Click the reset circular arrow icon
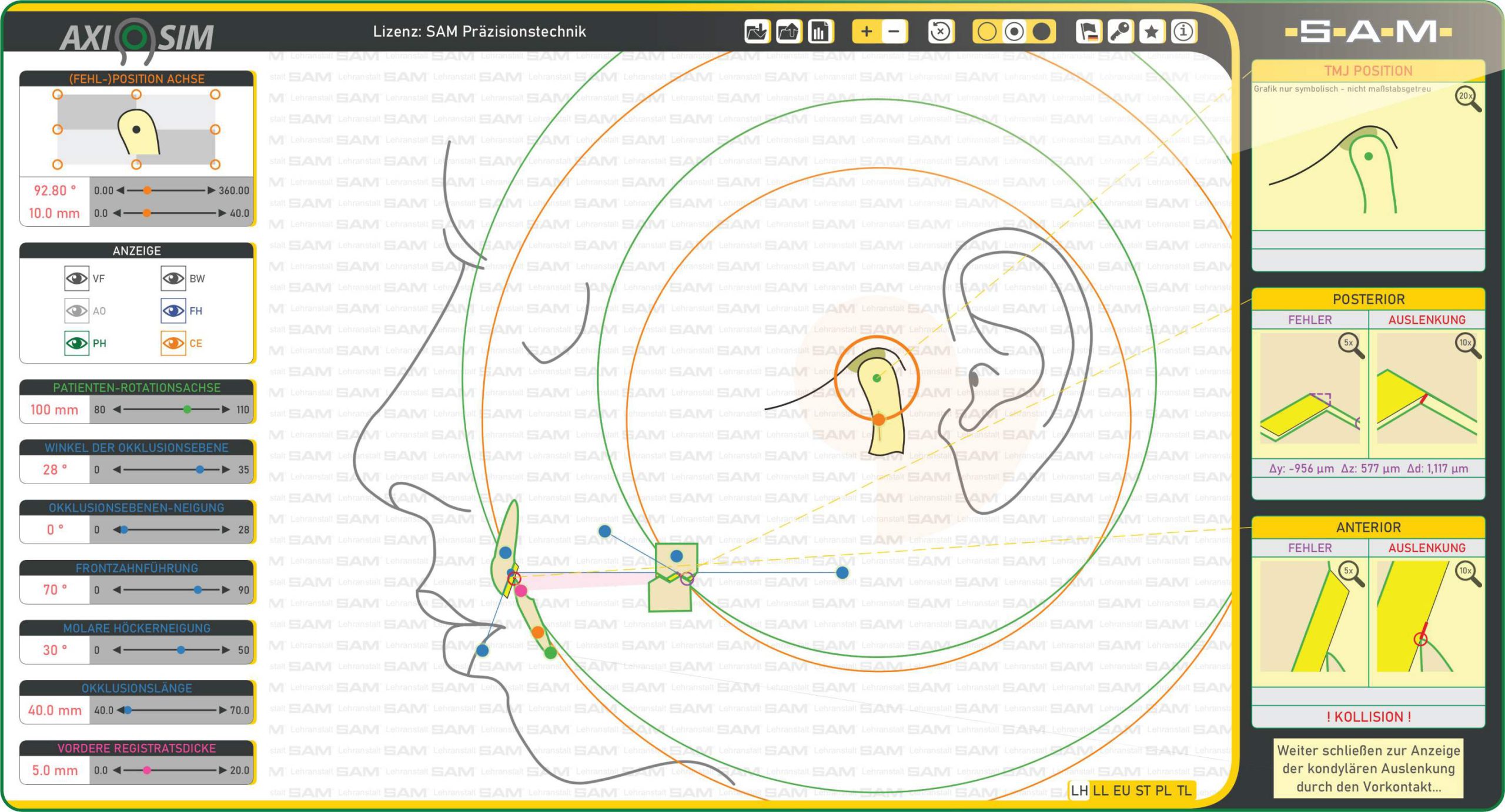Image resolution: width=1505 pixels, height=812 pixels. [x=940, y=32]
